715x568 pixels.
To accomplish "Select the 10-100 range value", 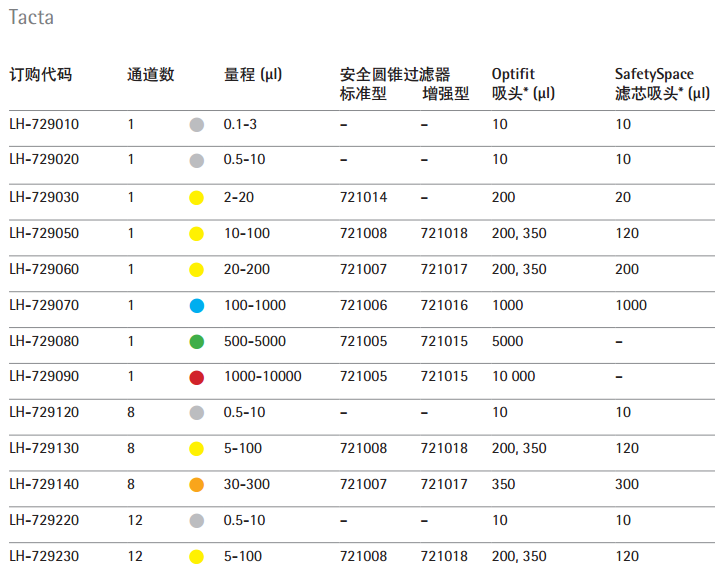I will (x=247, y=233).
